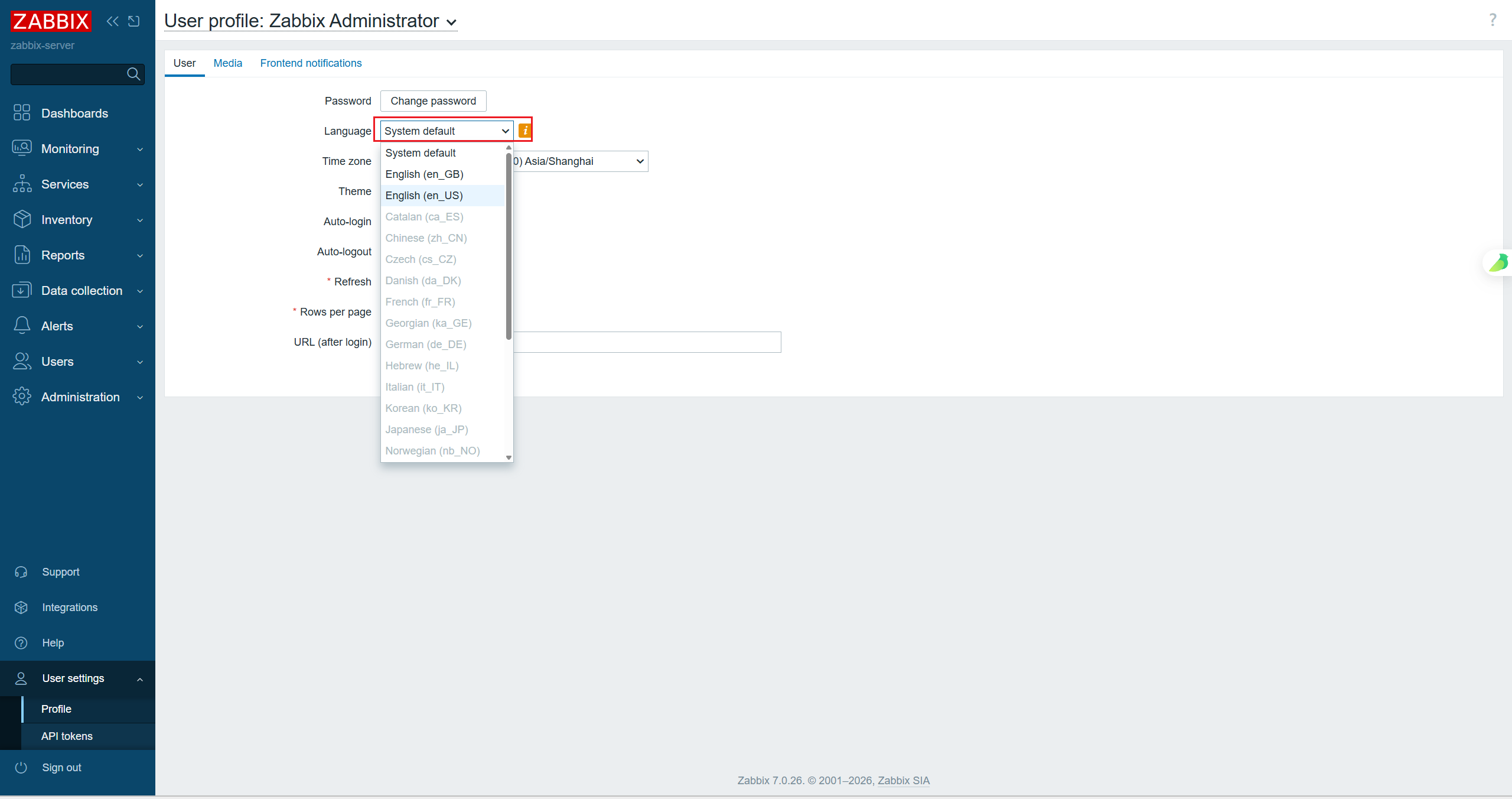This screenshot has width=1512, height=799.
Task: Focus the URL (after login) input field
Action: [x=647, y=342]
